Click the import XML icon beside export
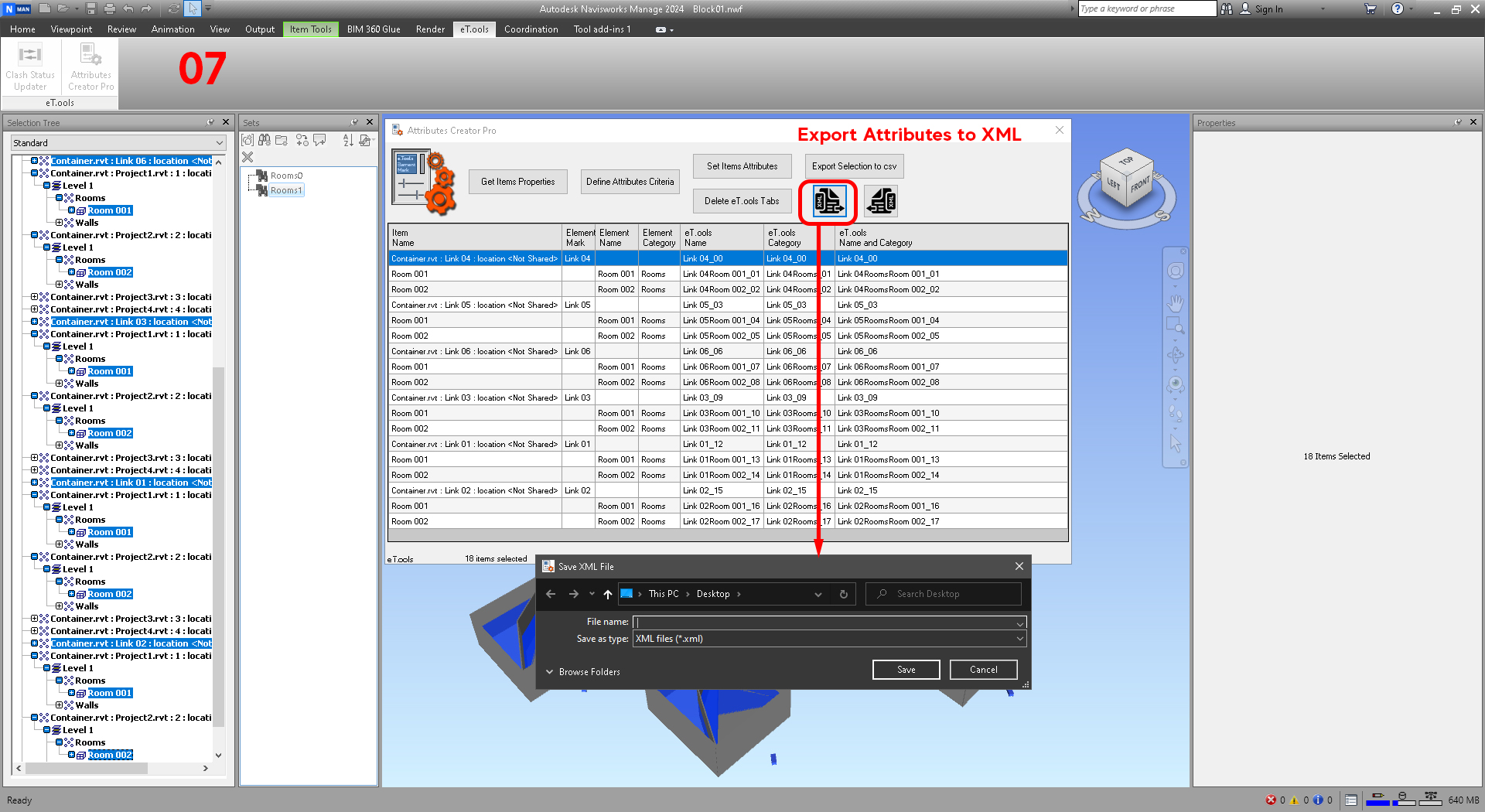The image size is (1485, 812). pyautogui.click(x=881, y=202)
